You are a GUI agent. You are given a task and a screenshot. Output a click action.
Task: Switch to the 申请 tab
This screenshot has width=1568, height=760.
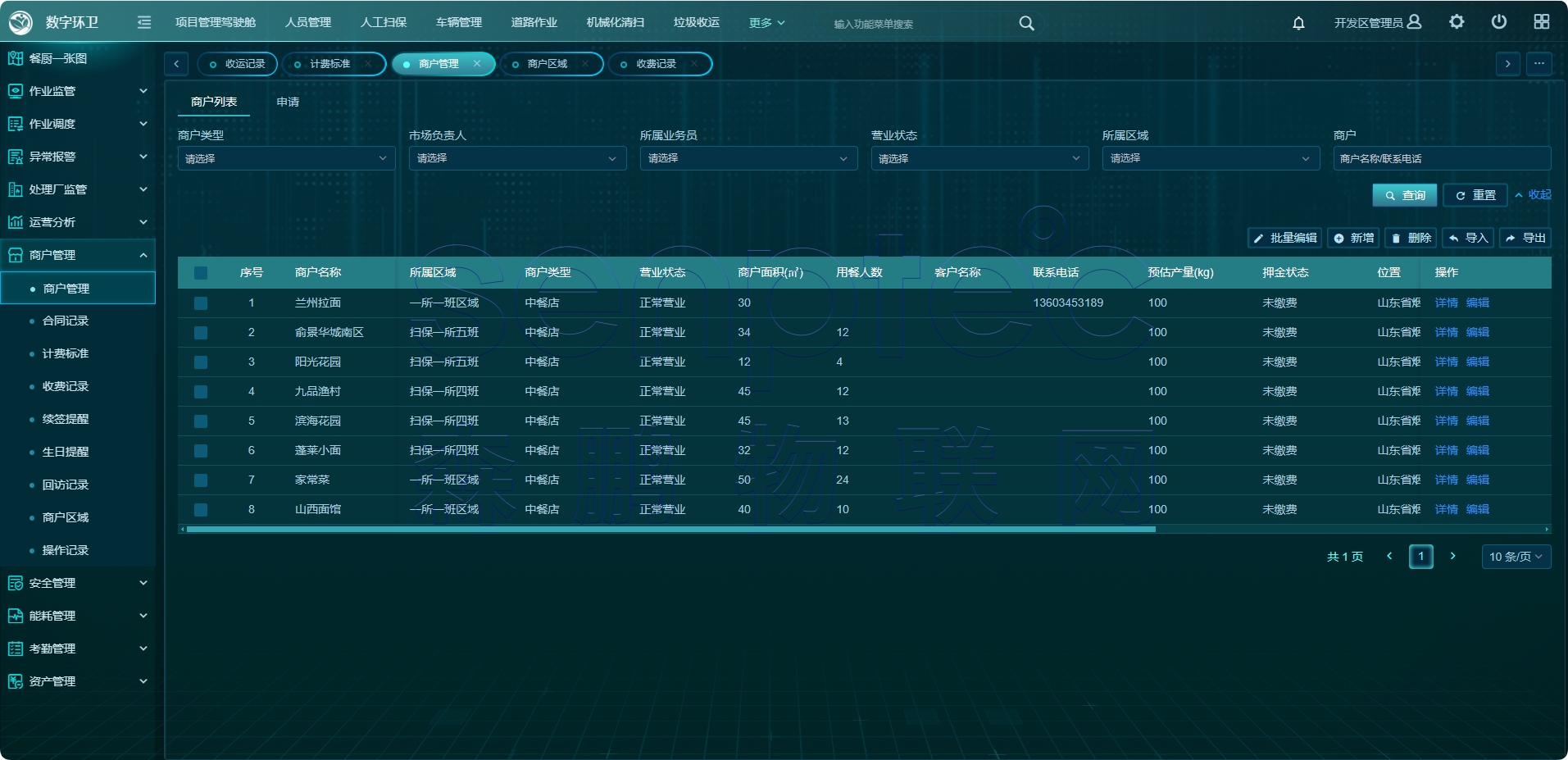(x=288, y=102)
